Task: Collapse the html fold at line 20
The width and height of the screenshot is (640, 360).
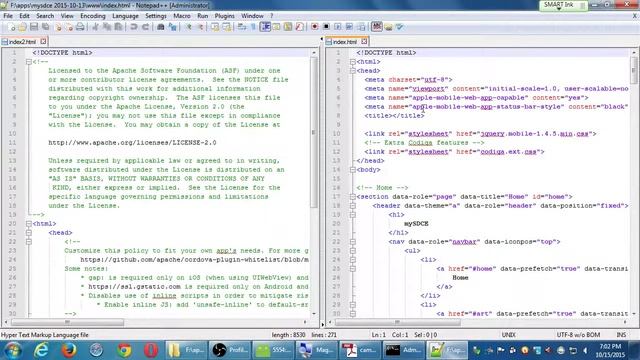Action: (x=29, y=224)
